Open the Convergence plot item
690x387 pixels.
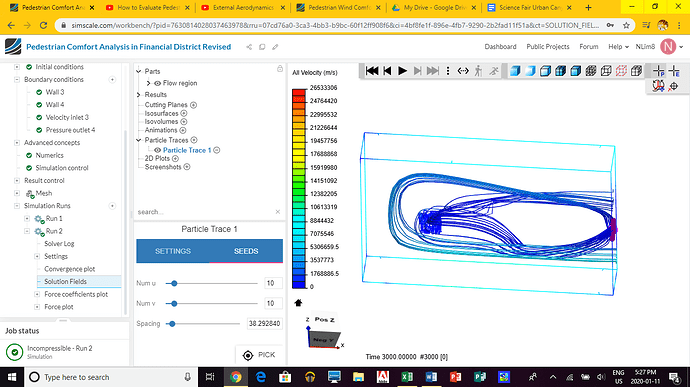[x=70, y=269]
